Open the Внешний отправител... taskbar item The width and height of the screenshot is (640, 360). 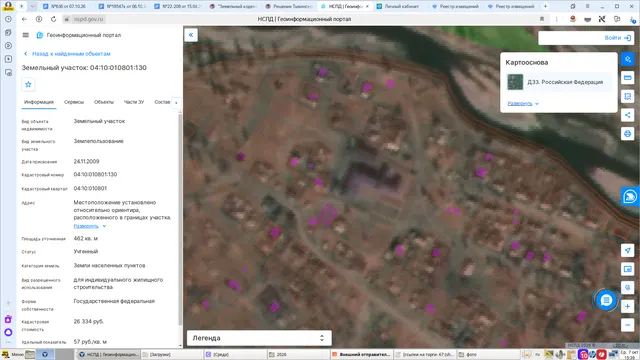click(361, 354)
